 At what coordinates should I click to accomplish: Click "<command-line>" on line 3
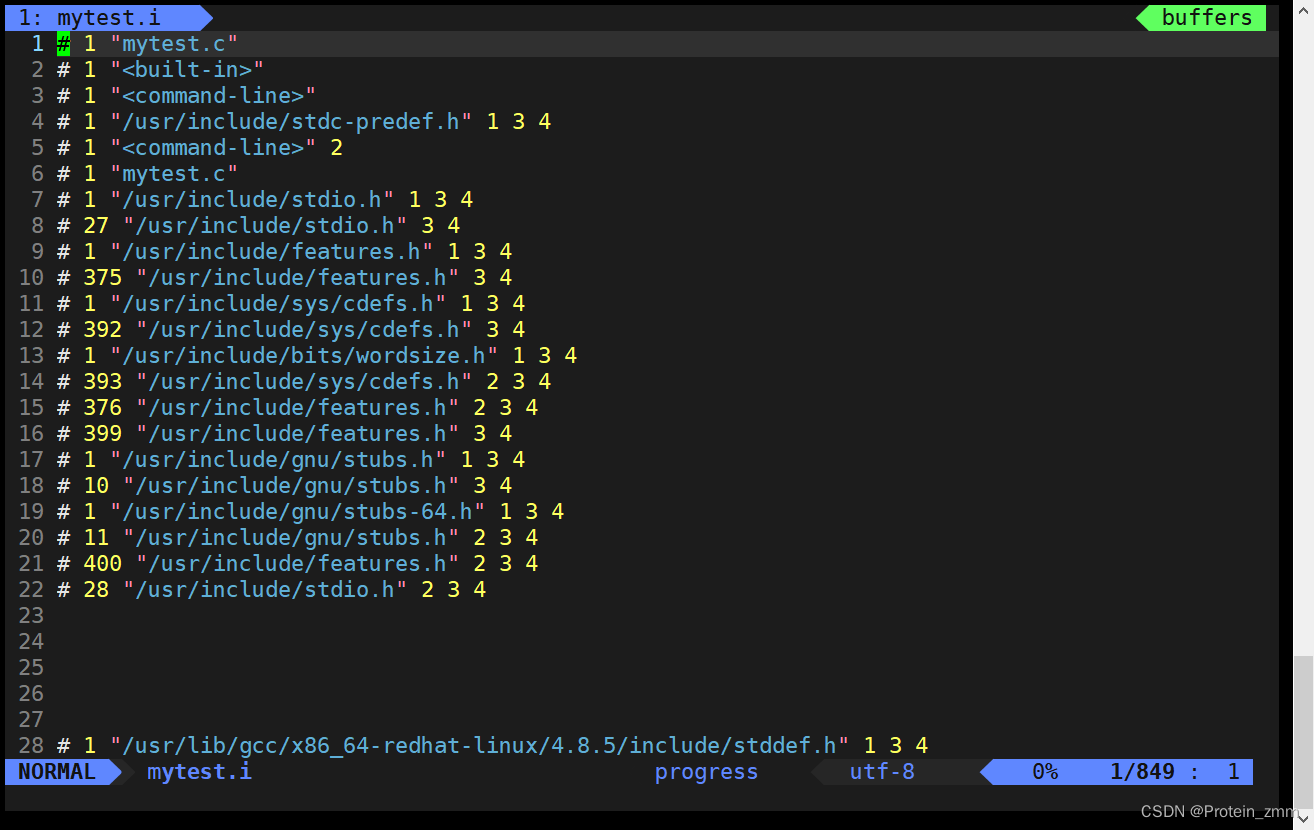pyautogui.click(x=213, y=95)
